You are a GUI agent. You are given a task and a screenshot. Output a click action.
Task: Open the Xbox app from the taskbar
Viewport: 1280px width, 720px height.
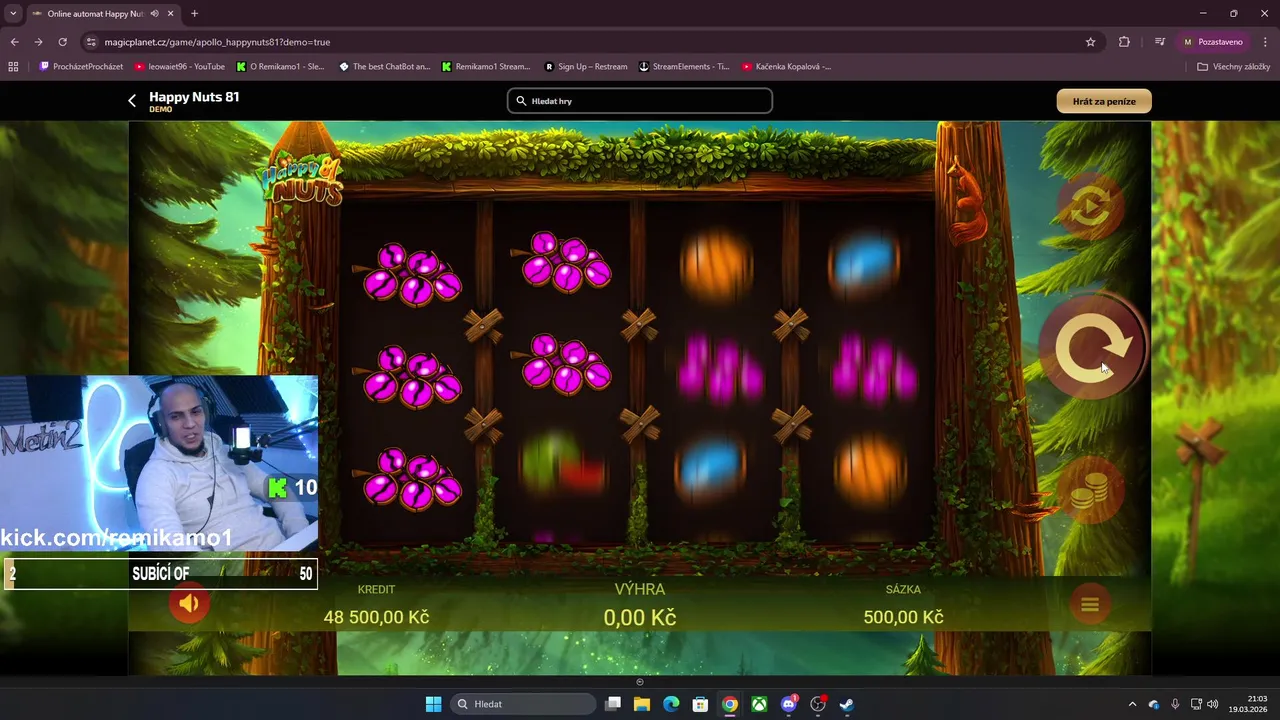[x=760, y=704]
